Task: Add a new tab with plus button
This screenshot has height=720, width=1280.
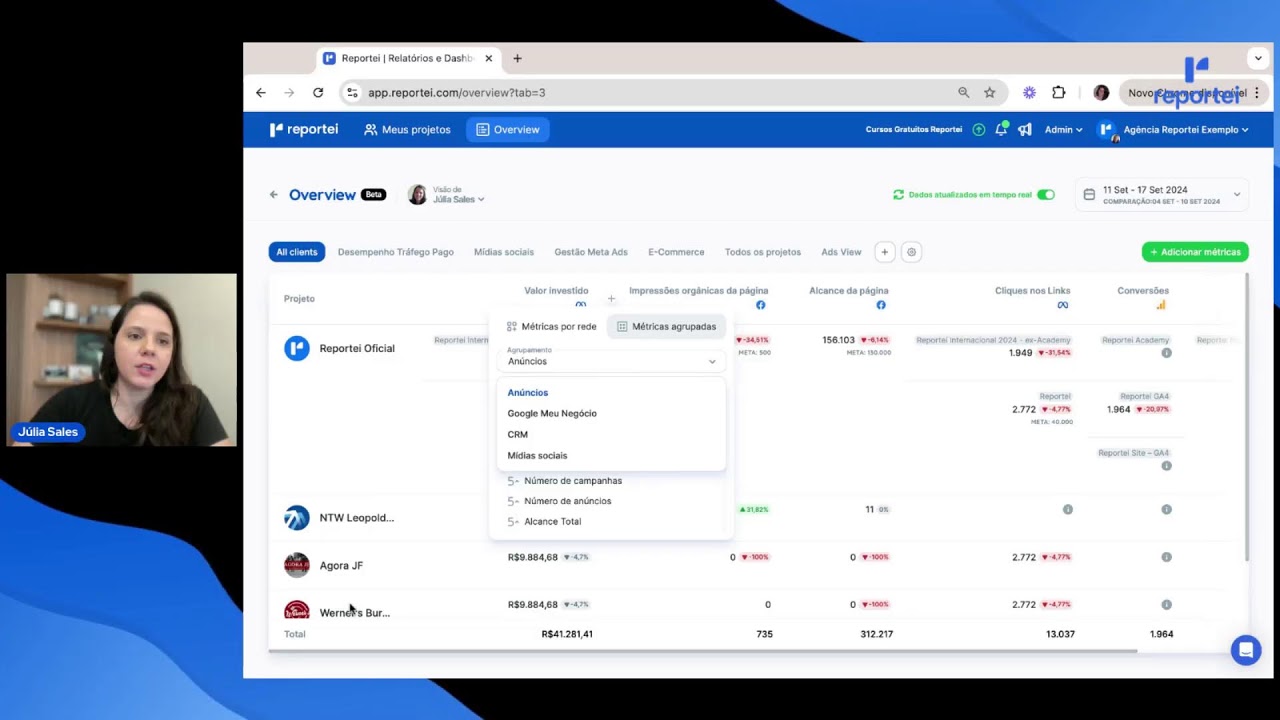Action: click(884, 252)
